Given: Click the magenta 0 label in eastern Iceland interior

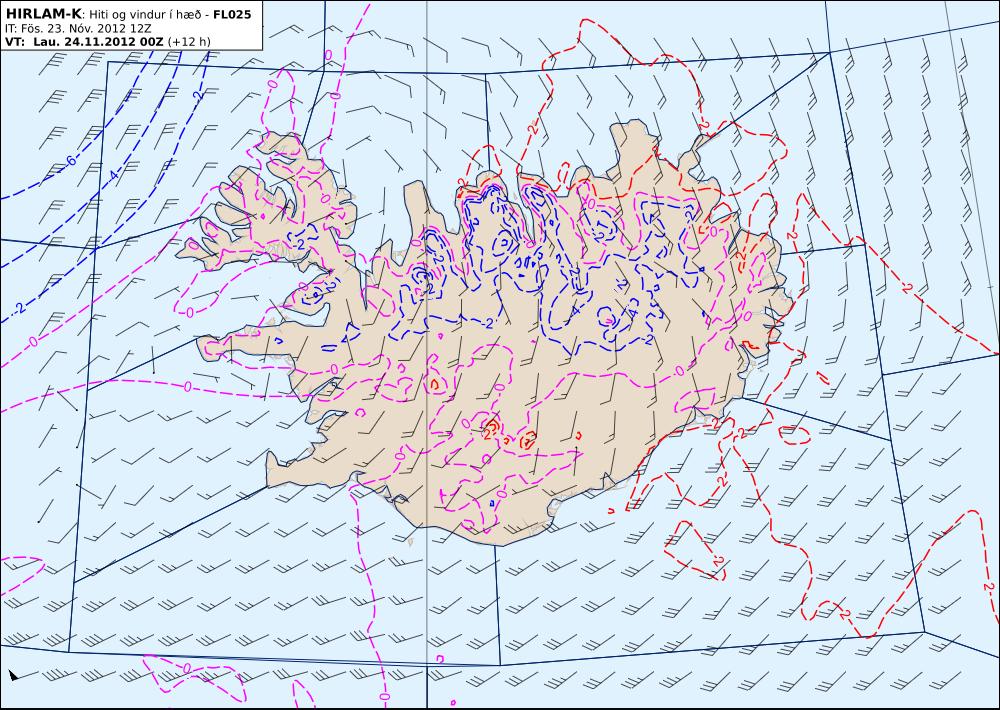Looking at the screenshot, I should coord(680,370).
